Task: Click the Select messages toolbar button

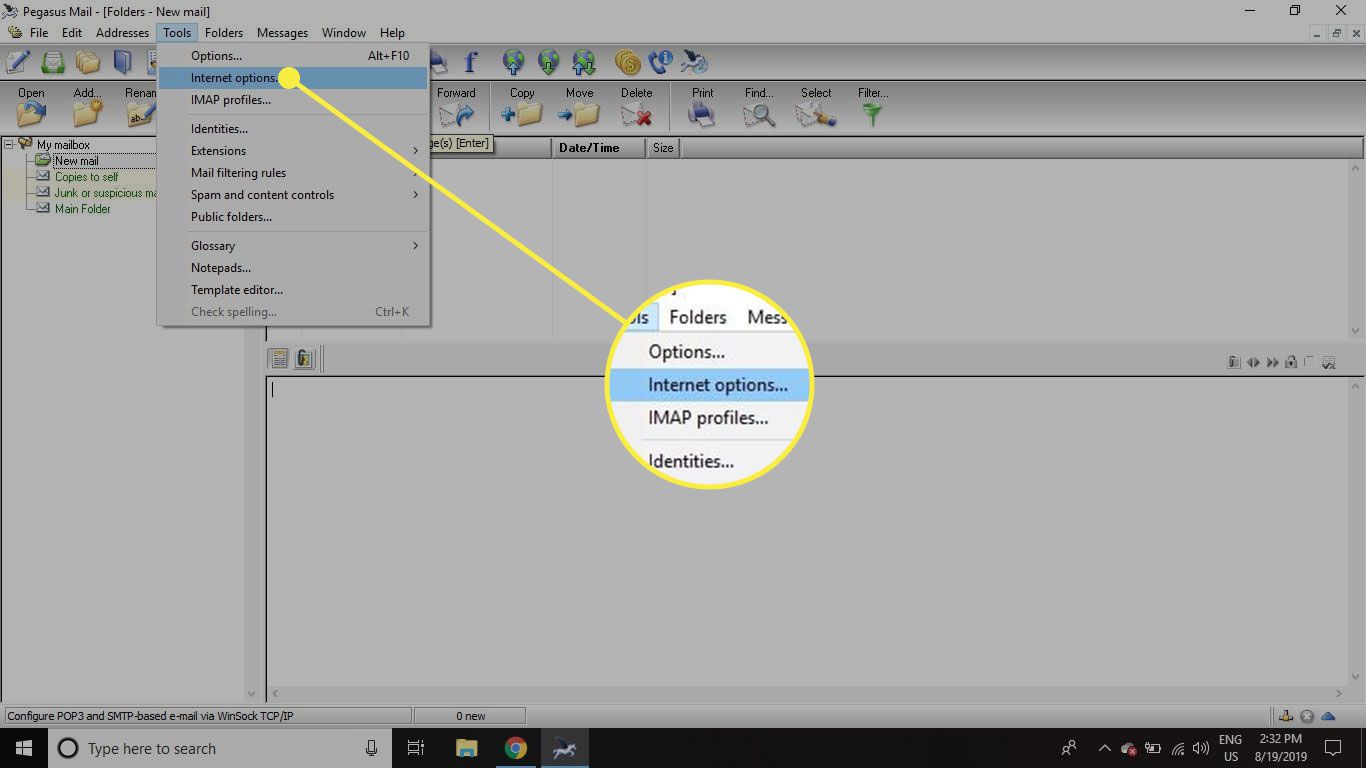Action: pos(816,106)
